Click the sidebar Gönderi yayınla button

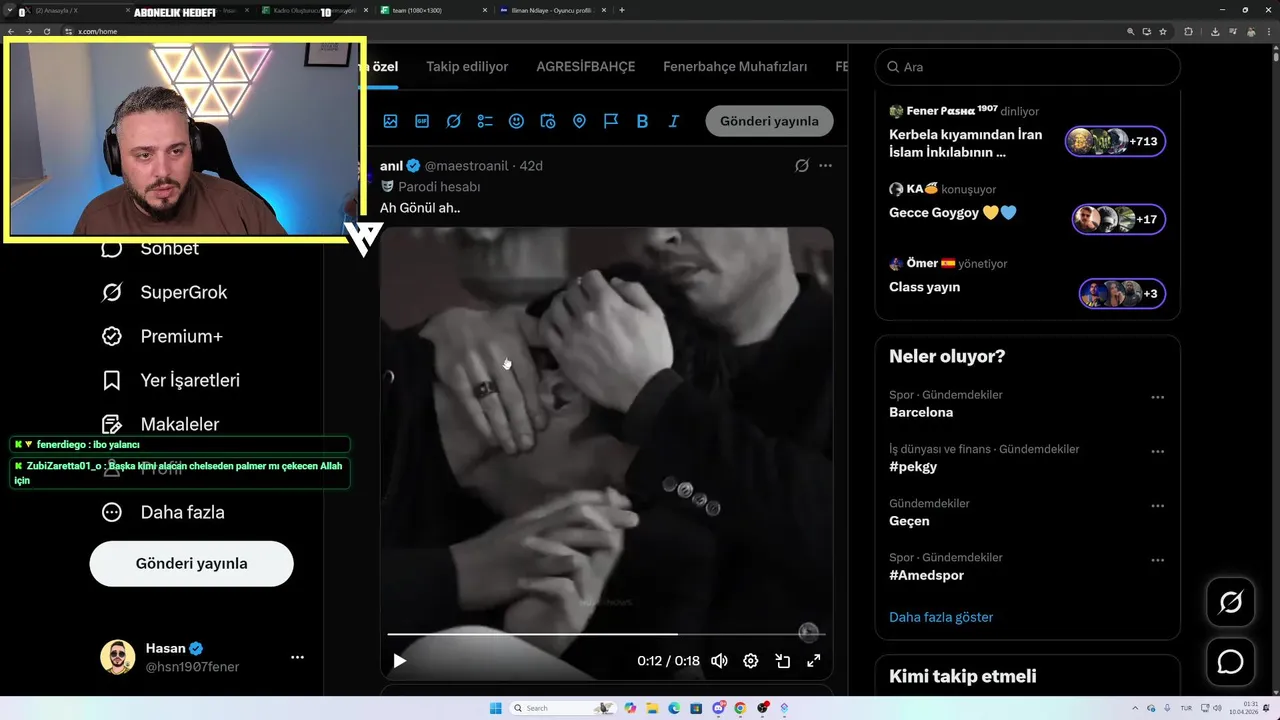[191, 563]
